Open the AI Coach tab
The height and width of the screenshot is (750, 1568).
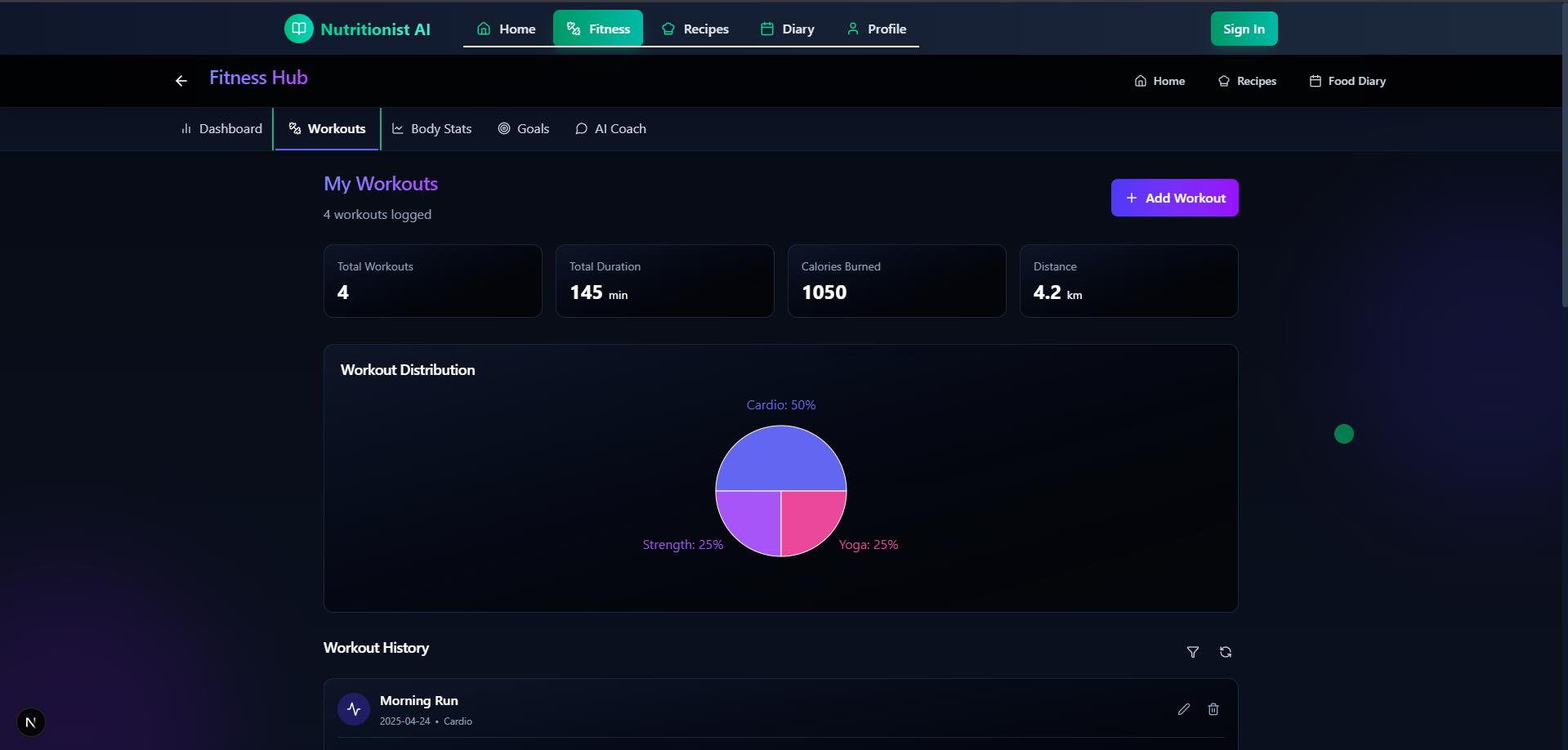[x=610, y=129]
